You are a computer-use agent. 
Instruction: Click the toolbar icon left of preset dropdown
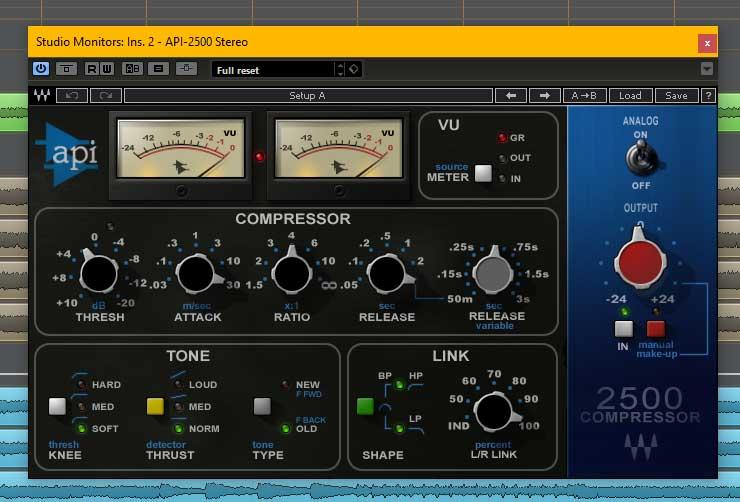(x=186, y=69)
